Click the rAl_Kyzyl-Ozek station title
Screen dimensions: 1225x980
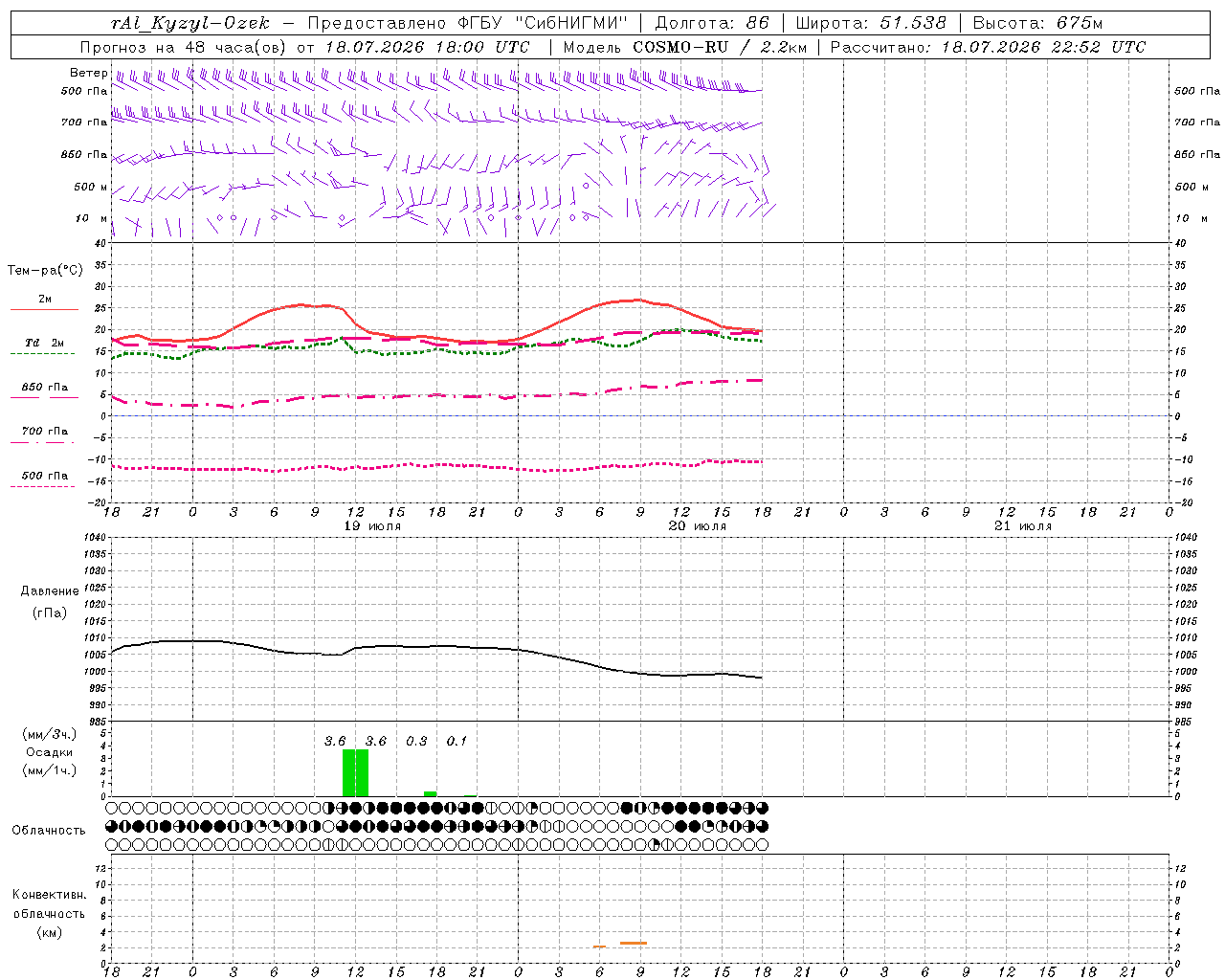190,23
